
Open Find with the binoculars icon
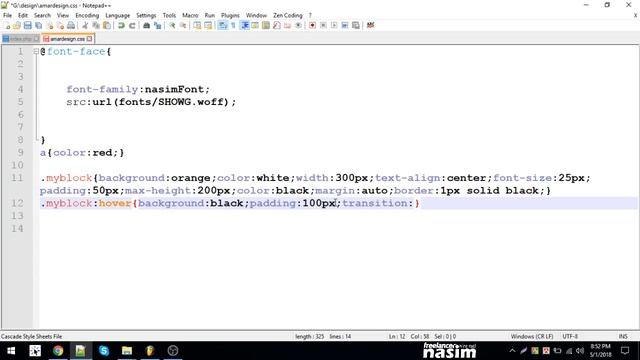146,25
